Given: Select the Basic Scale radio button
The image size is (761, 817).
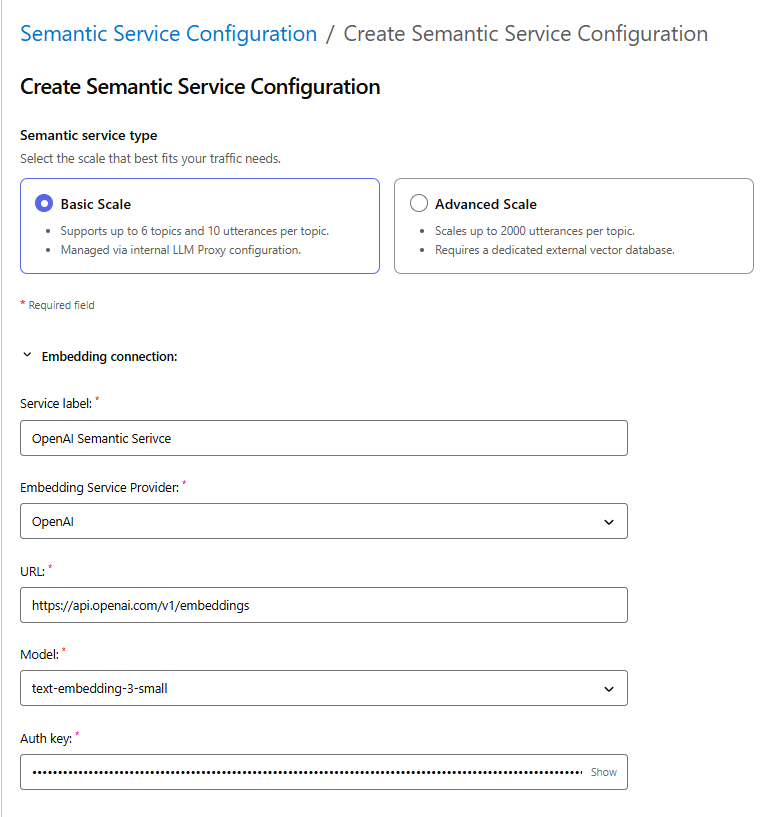Looking at the screenshot, I should pyautogui.click(x=44, y=203).
